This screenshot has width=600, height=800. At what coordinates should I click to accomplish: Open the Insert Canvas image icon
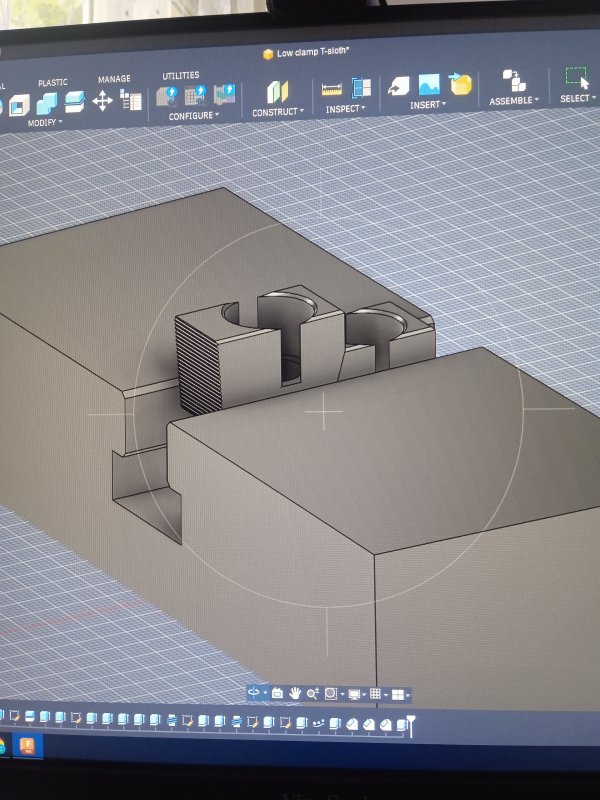(x=429, y=85)
